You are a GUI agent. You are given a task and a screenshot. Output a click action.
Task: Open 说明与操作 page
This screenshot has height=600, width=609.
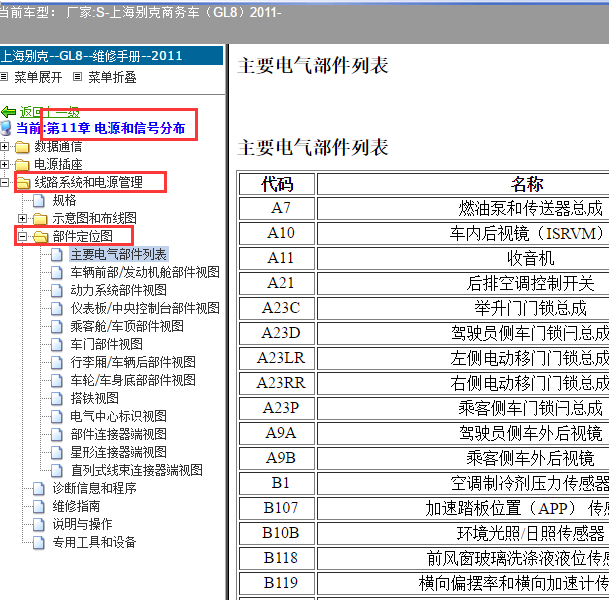[82, 524]
